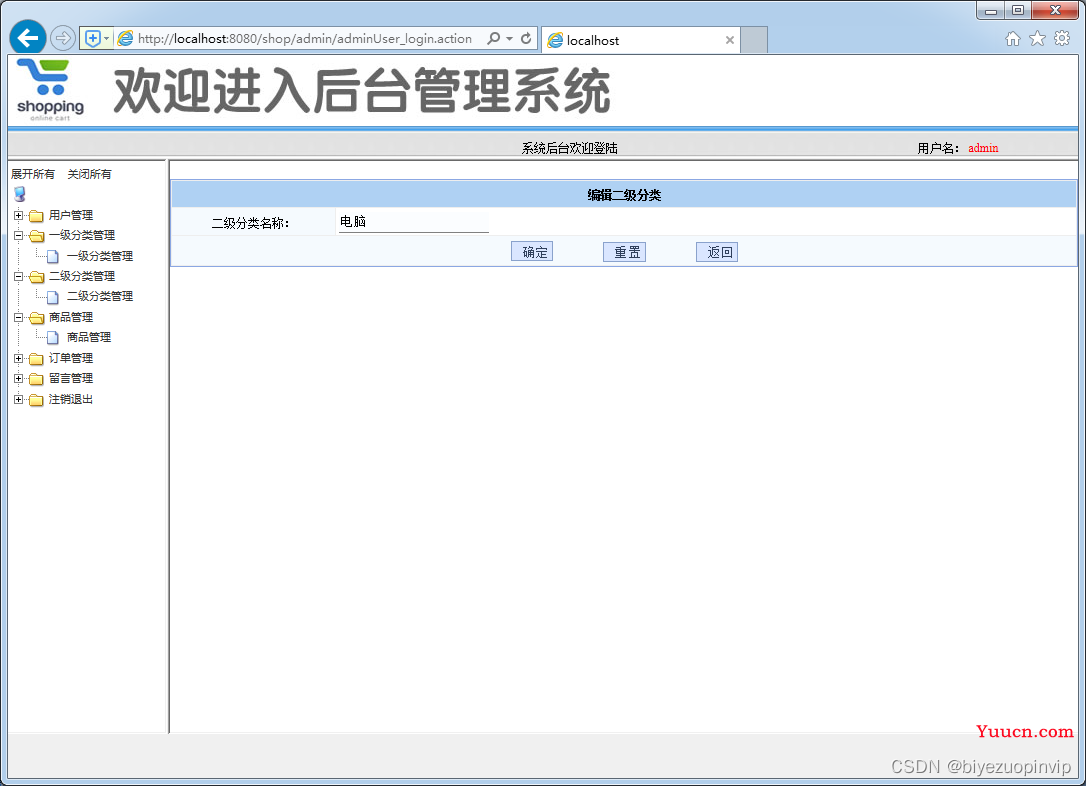
Task: Click the browser Forward arrow button
Action: pos(63,38)
